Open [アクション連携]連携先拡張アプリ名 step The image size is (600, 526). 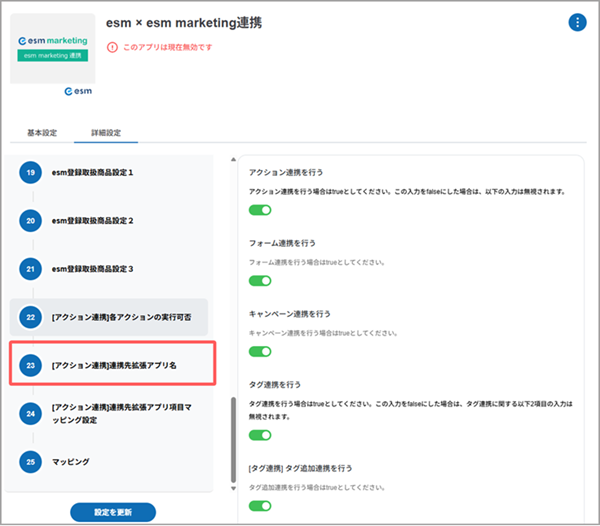114,366
